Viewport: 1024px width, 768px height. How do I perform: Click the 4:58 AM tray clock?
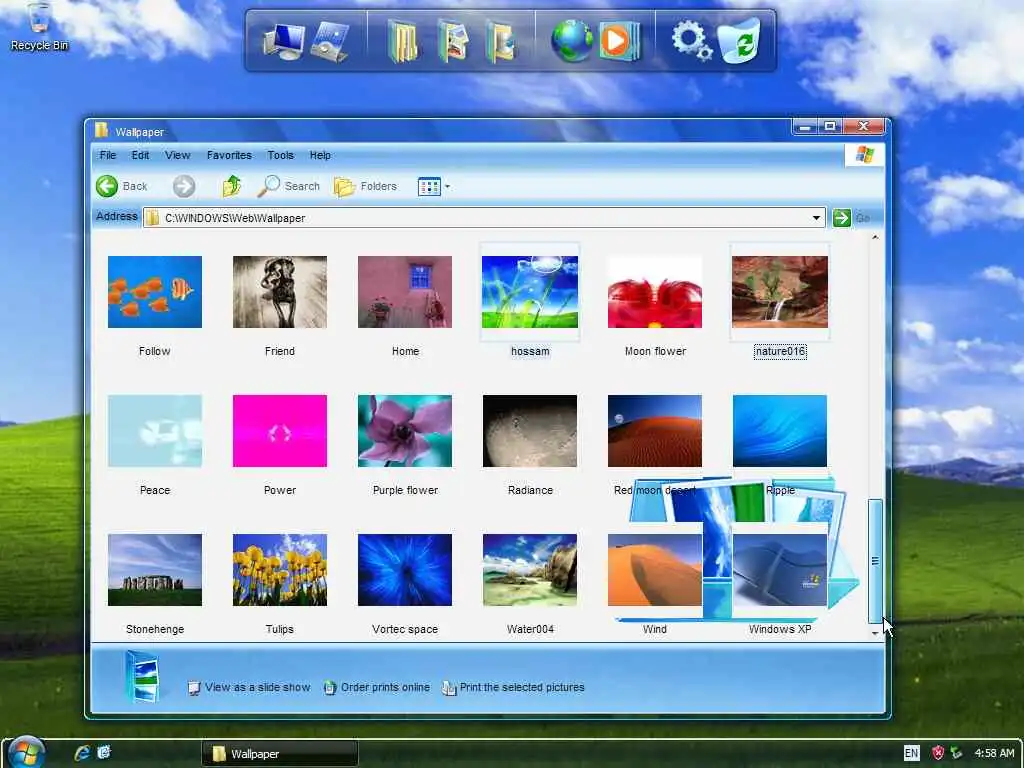point(994,753)
